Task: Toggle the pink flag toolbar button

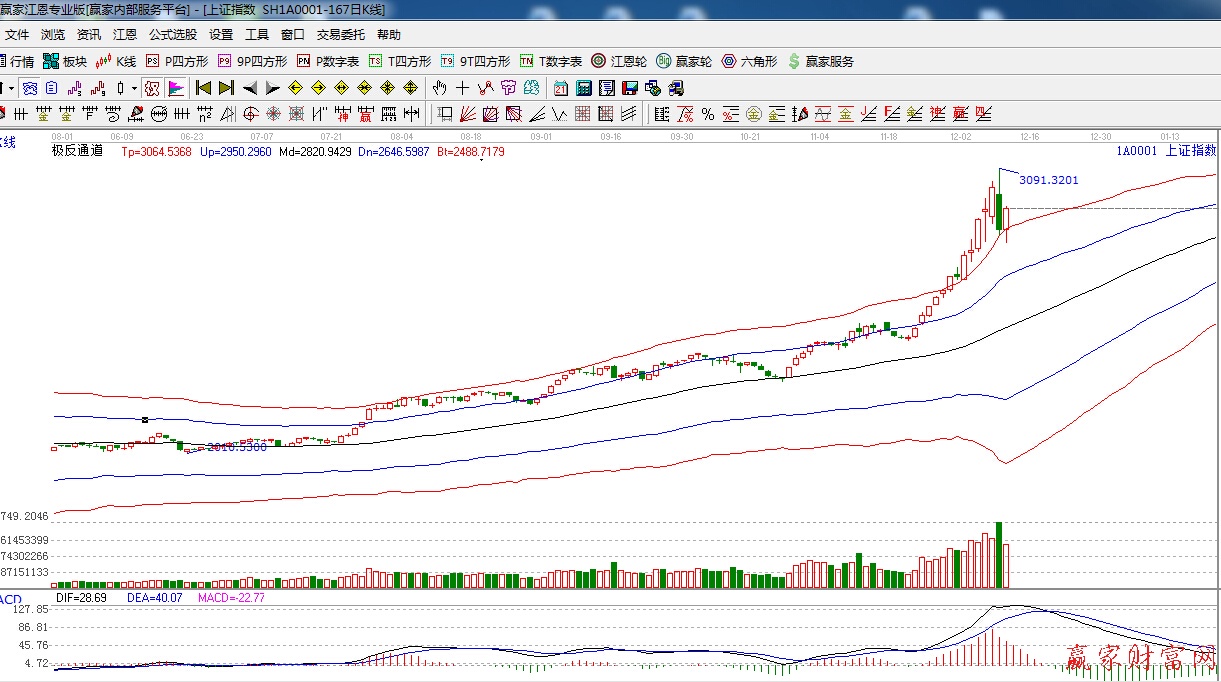Action: [x=176, y=88]
